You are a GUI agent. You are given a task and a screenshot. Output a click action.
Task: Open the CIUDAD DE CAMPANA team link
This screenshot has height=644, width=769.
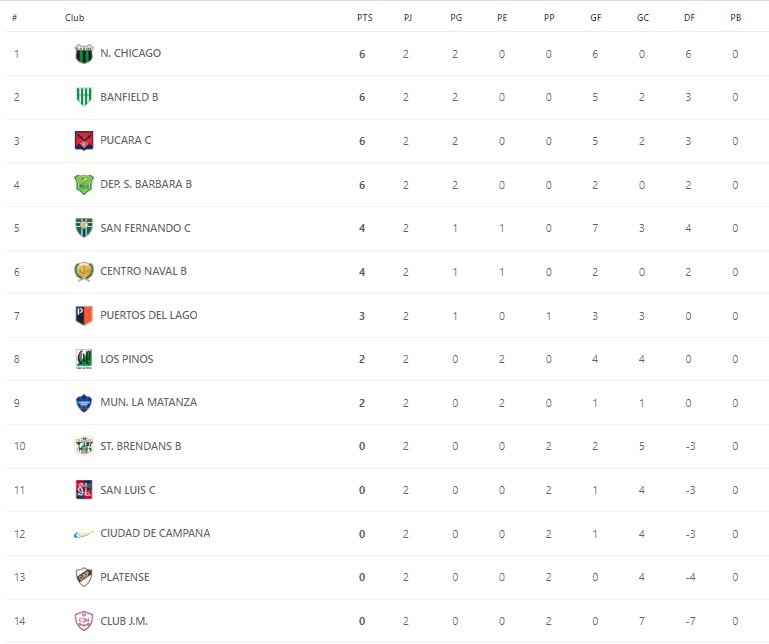[x=155, y=533]
